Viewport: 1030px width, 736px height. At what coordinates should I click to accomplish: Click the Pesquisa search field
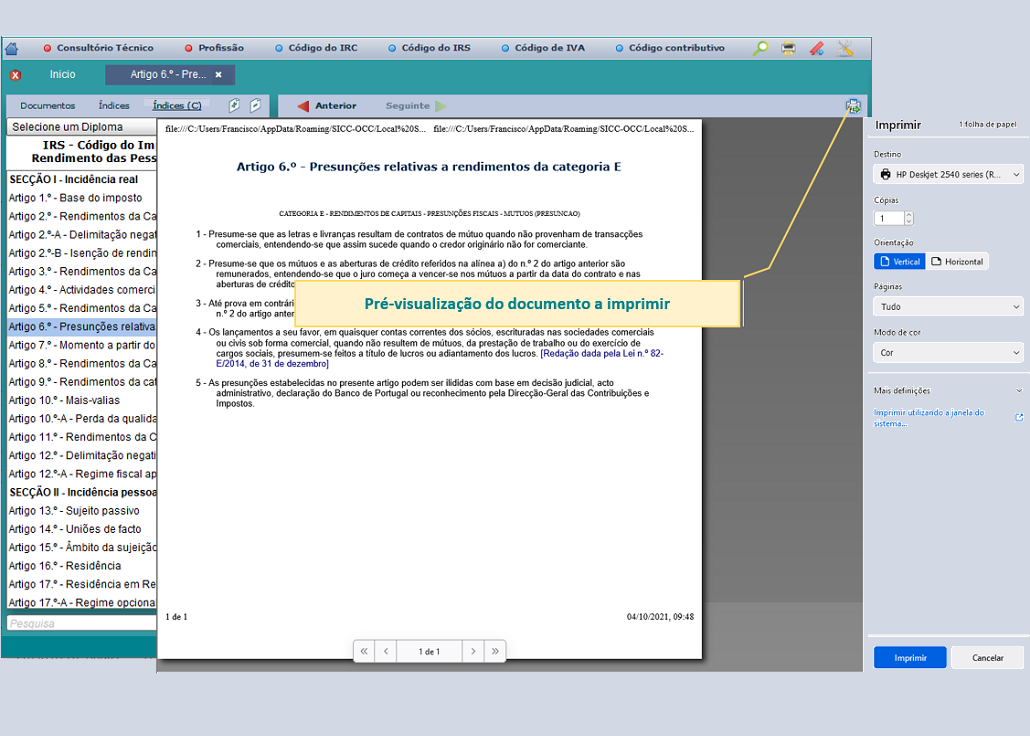[x=81, y=624]
